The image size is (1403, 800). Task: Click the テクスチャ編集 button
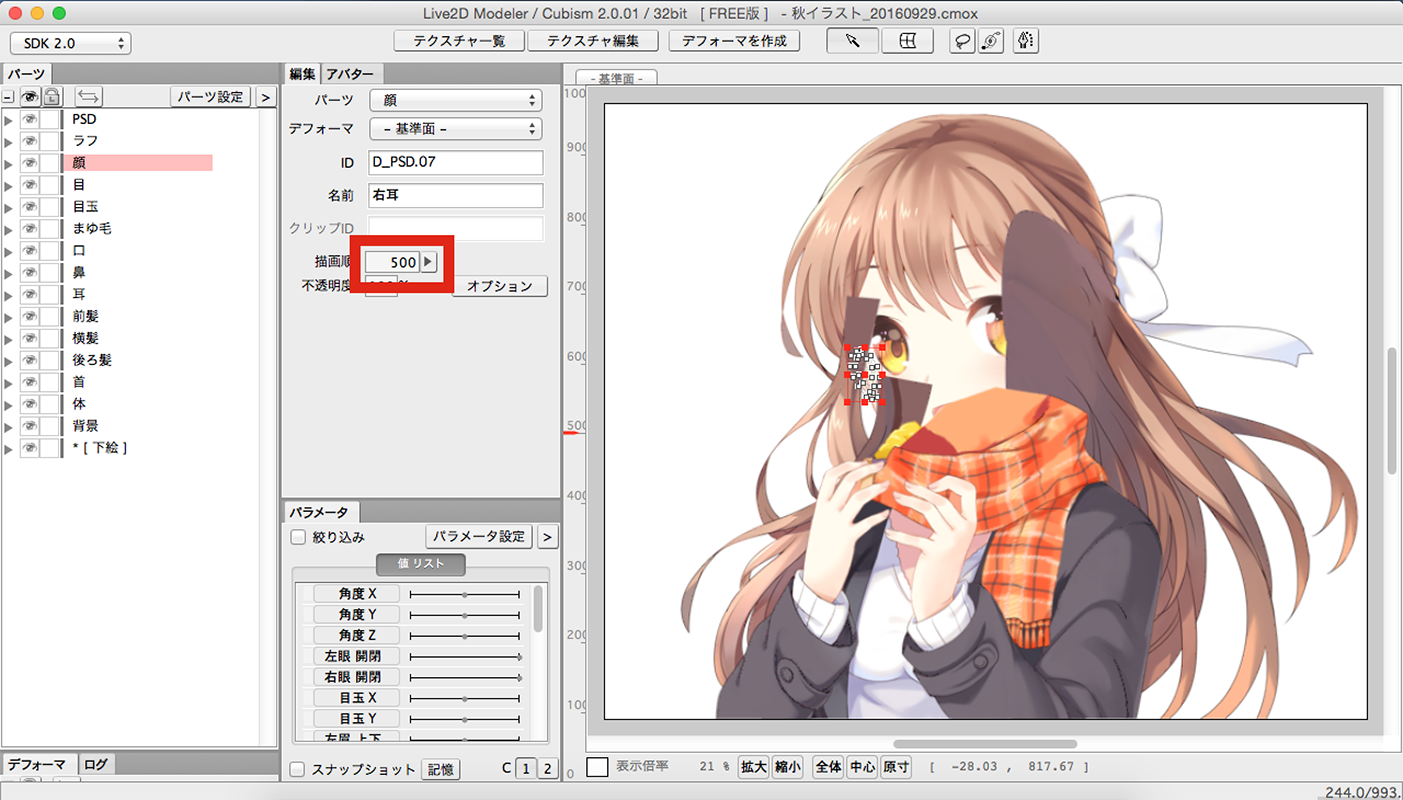pyautogui.click(x=593, y=41)
